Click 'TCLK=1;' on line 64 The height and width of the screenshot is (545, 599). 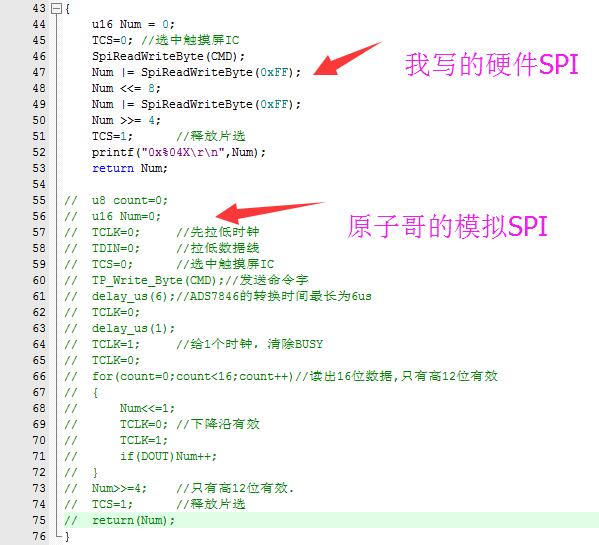[116, 345]
